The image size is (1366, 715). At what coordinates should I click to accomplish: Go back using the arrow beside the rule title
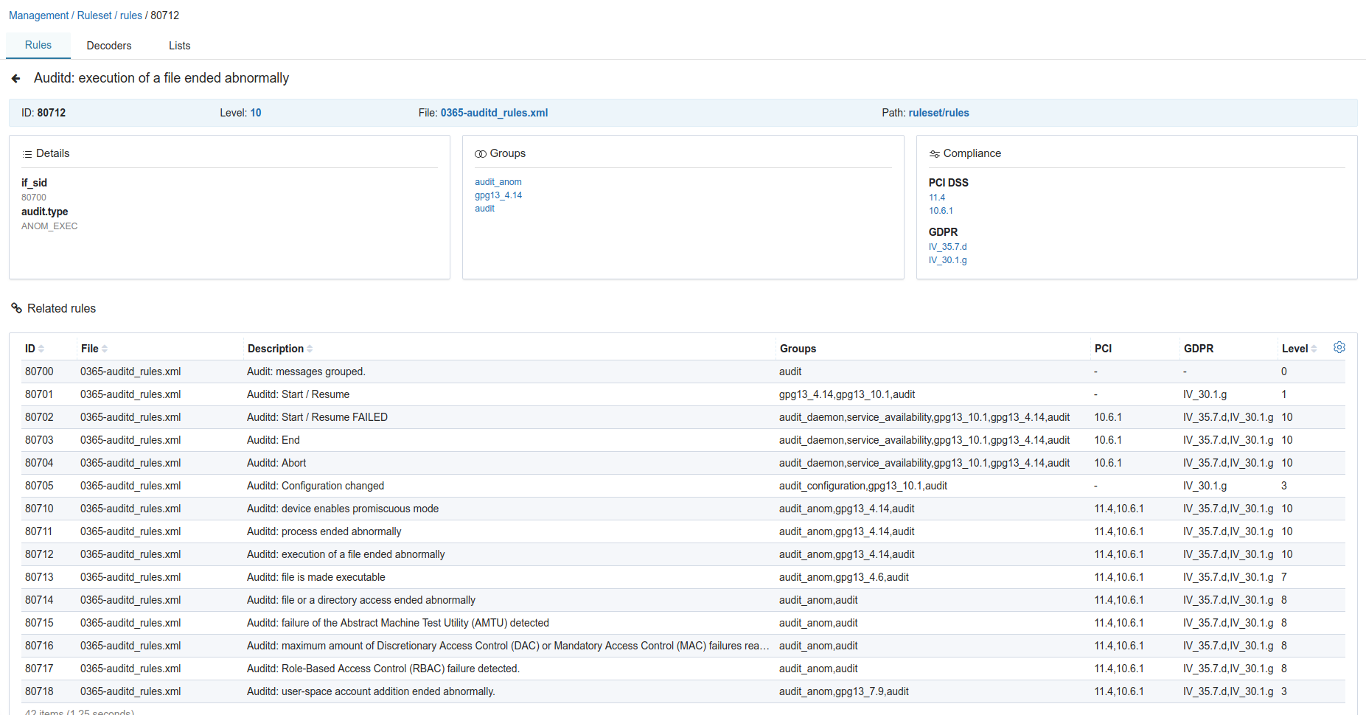click(16, 78)
